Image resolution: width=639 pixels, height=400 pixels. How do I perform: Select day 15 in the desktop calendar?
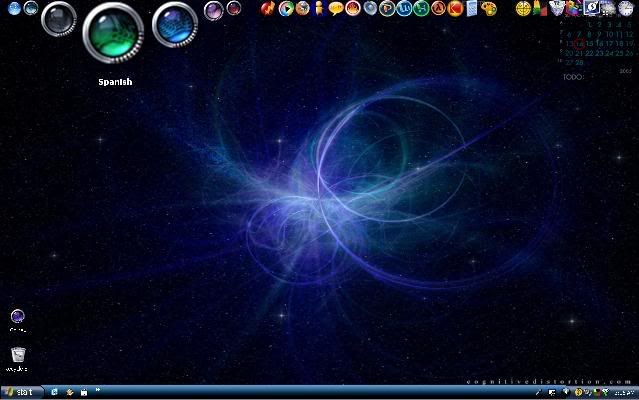589,44
